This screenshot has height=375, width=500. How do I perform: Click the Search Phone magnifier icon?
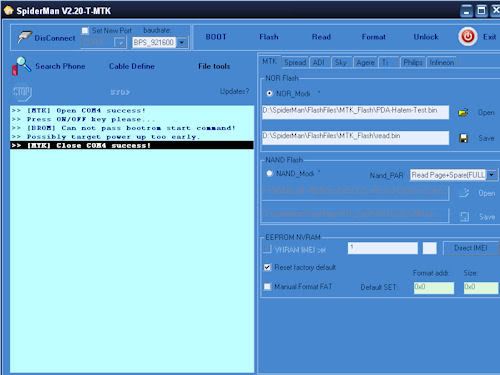[x=22, y=66]
